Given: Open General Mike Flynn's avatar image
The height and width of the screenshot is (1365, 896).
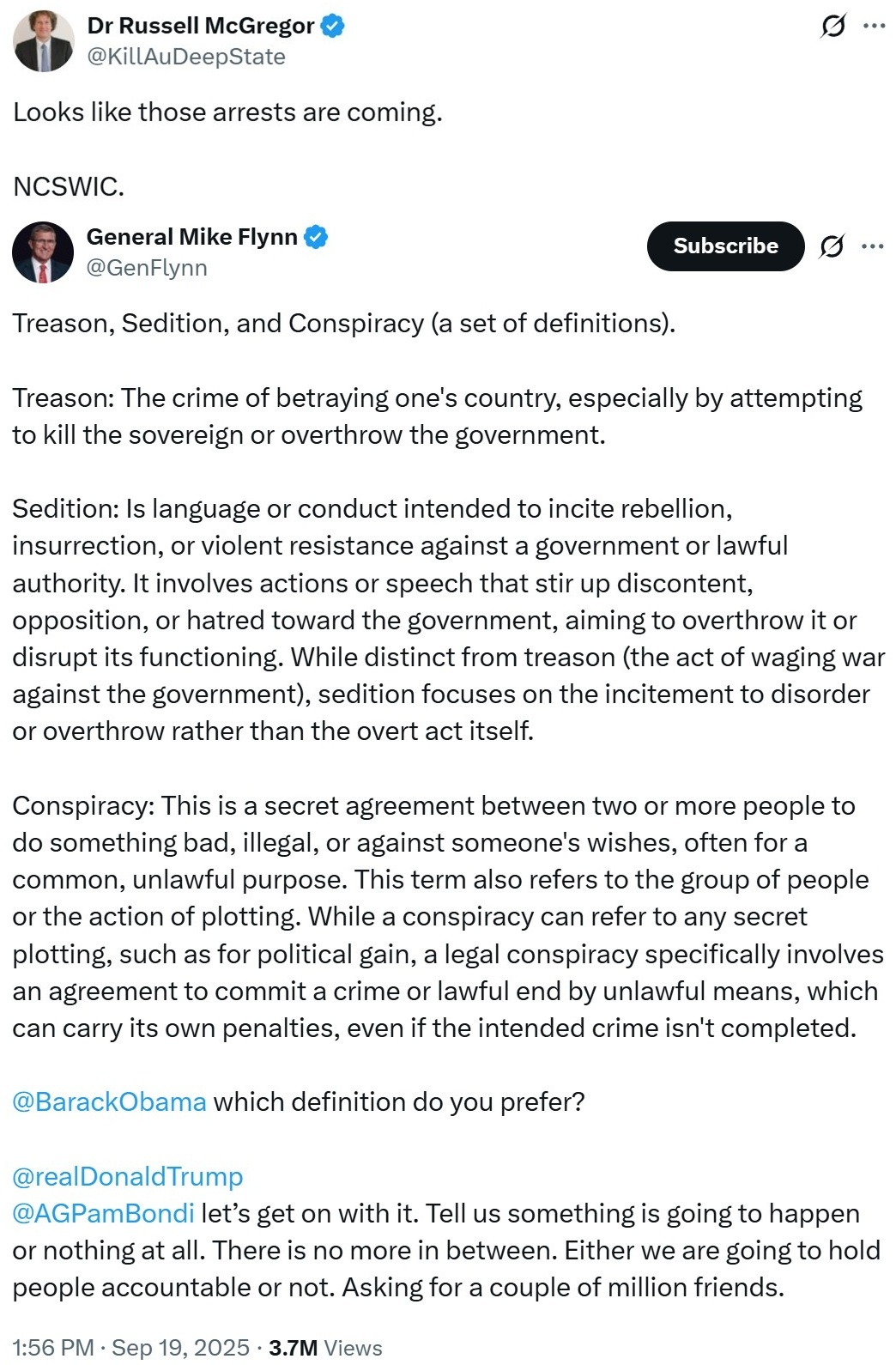Looking at the screenshot, I should pyautogui.click(x=43, y=252).
